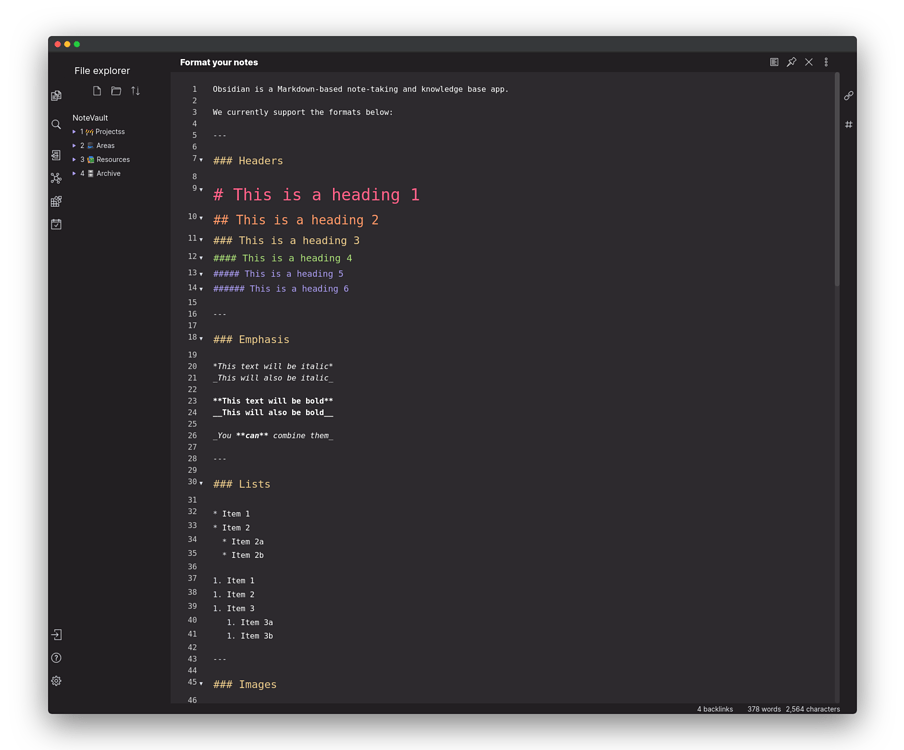Screen dimensions: 904x750
Task: Pin the current note
Action: pos(792,62)
